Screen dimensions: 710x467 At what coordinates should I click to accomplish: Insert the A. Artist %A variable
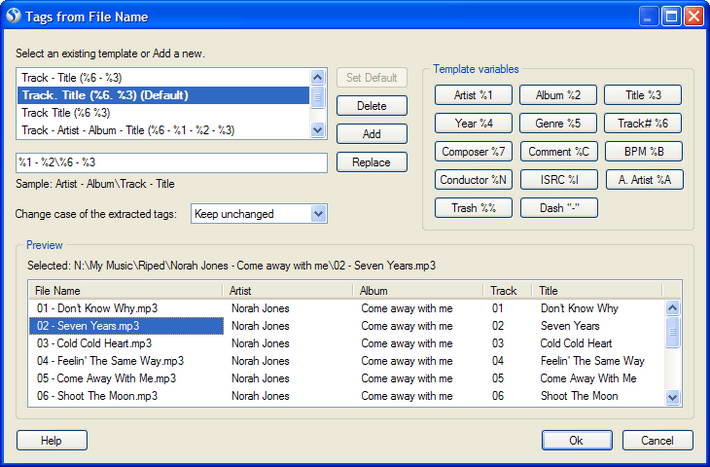click(645, 180)
